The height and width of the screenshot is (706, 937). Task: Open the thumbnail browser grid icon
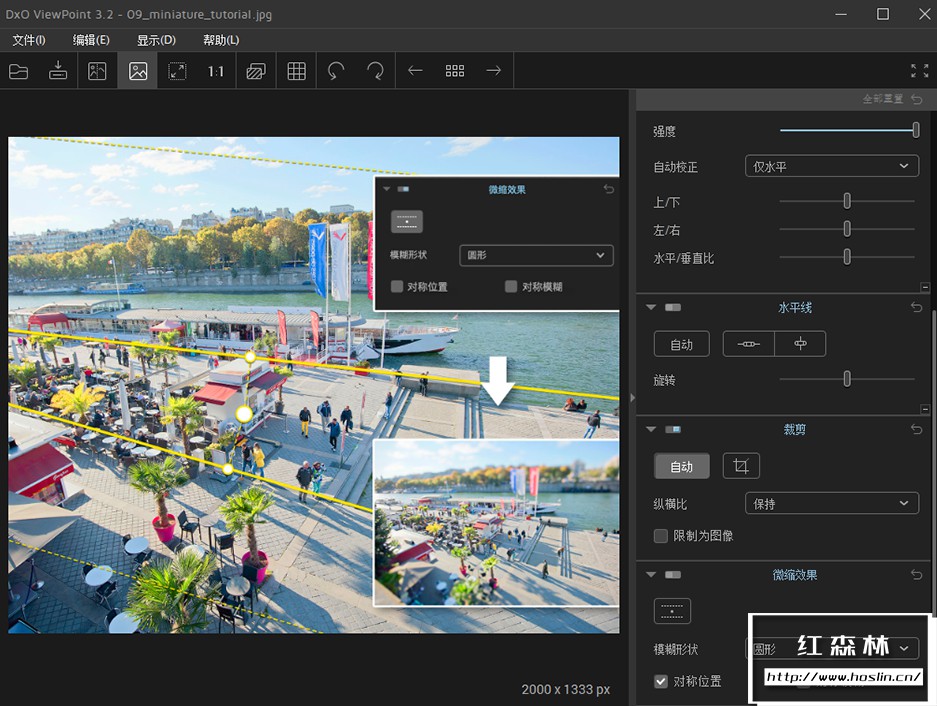455,70
